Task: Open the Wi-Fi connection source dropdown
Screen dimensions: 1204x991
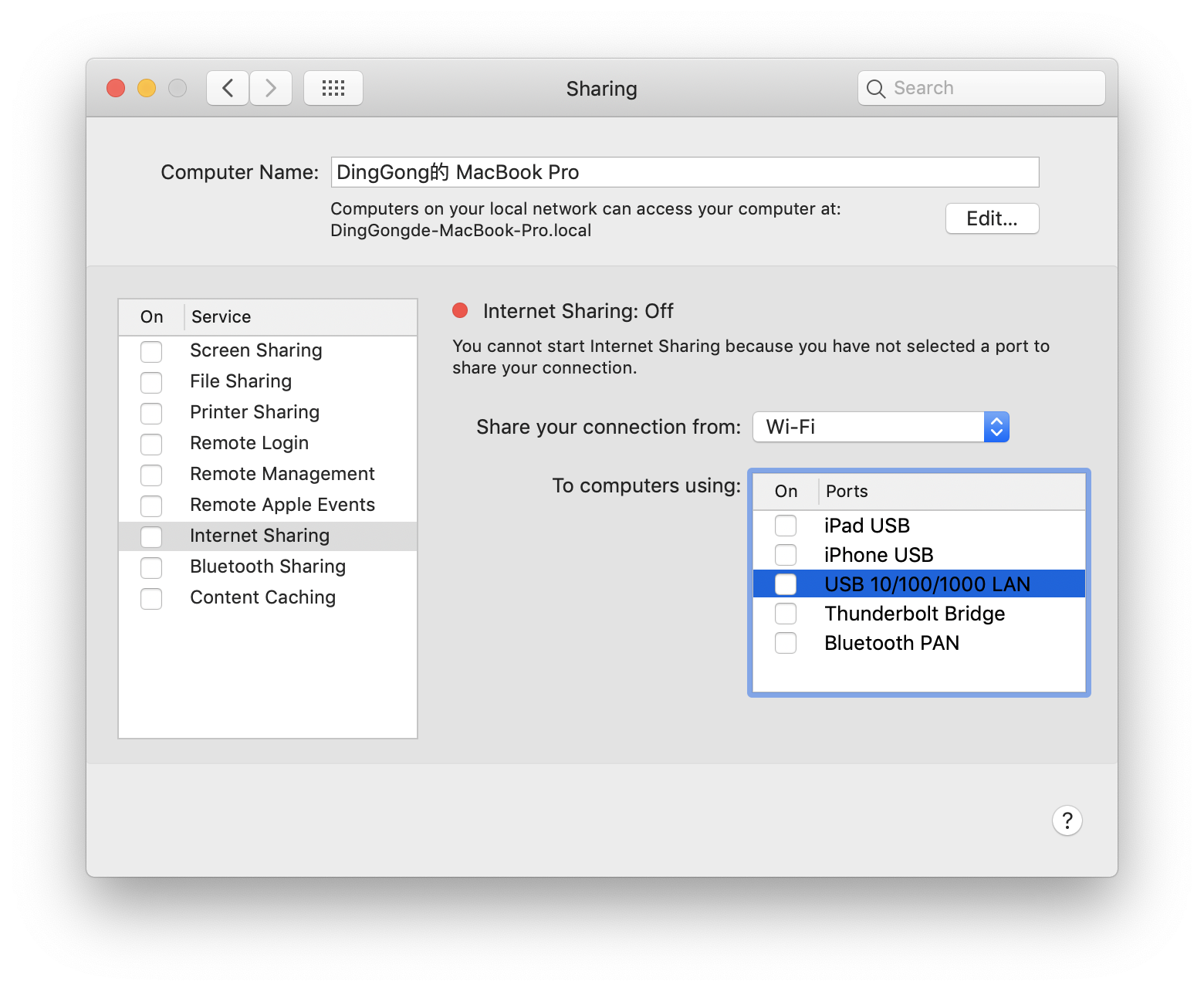Action: [x=881, y=427]
